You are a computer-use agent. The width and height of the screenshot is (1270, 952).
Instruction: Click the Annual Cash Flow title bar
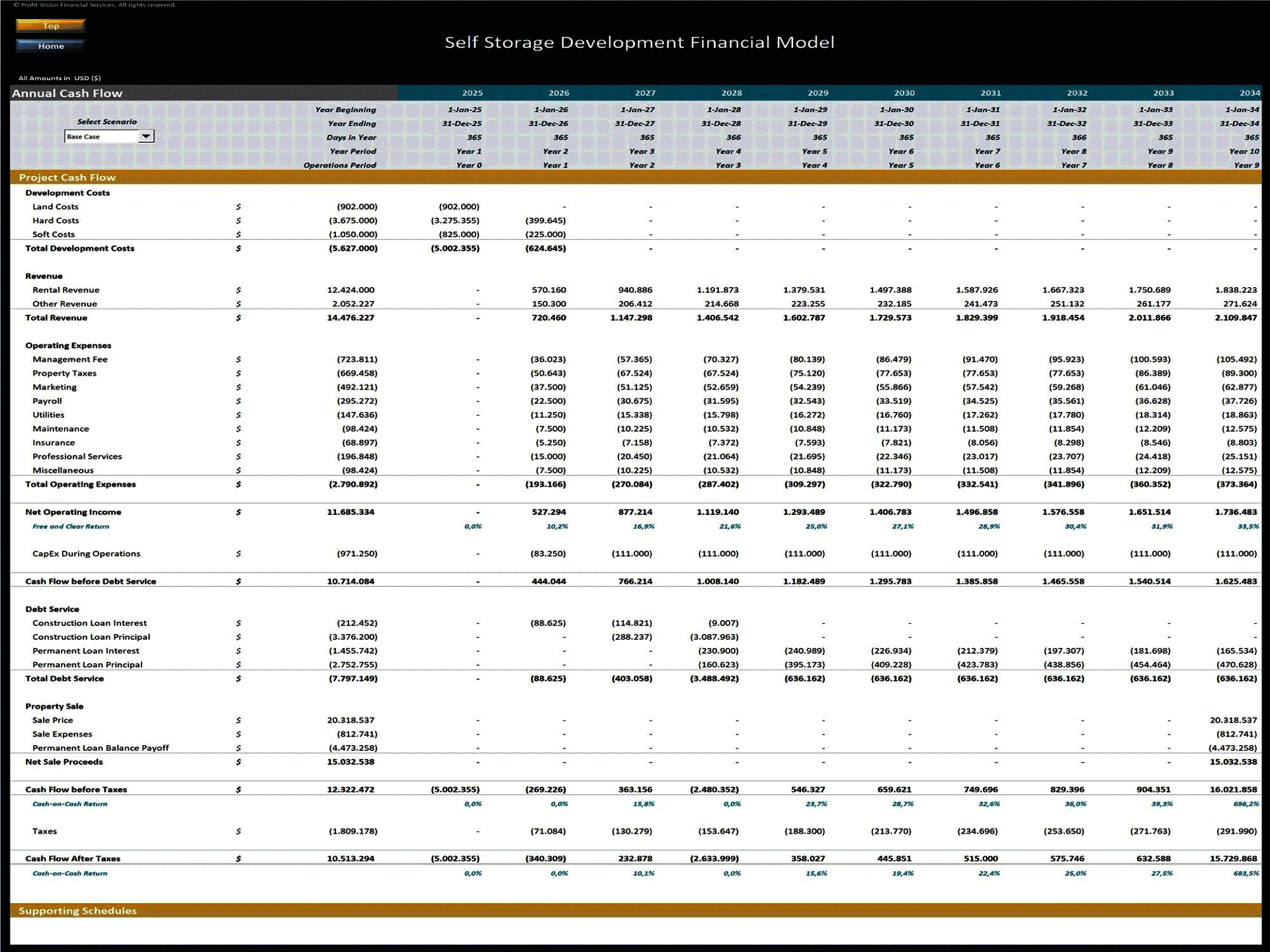click(x=69, y=93)
